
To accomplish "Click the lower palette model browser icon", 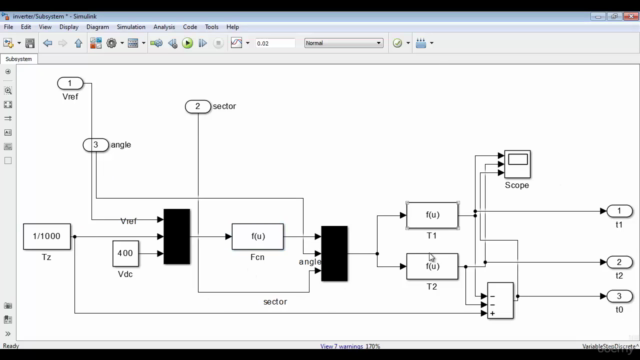I will (x=8, y=306).
